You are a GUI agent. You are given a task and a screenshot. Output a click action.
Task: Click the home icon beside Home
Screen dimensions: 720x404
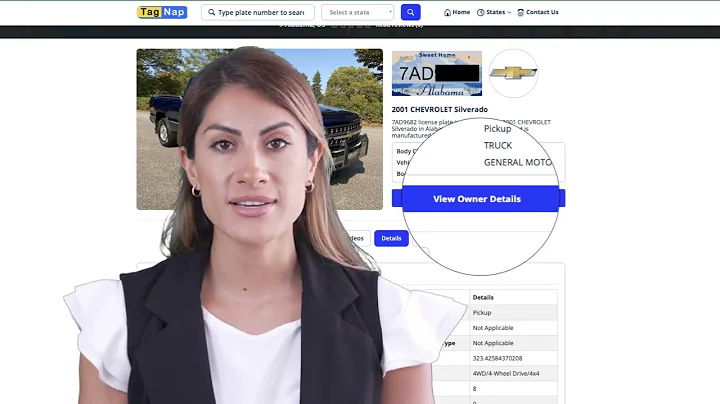click(x=447, y=12)
